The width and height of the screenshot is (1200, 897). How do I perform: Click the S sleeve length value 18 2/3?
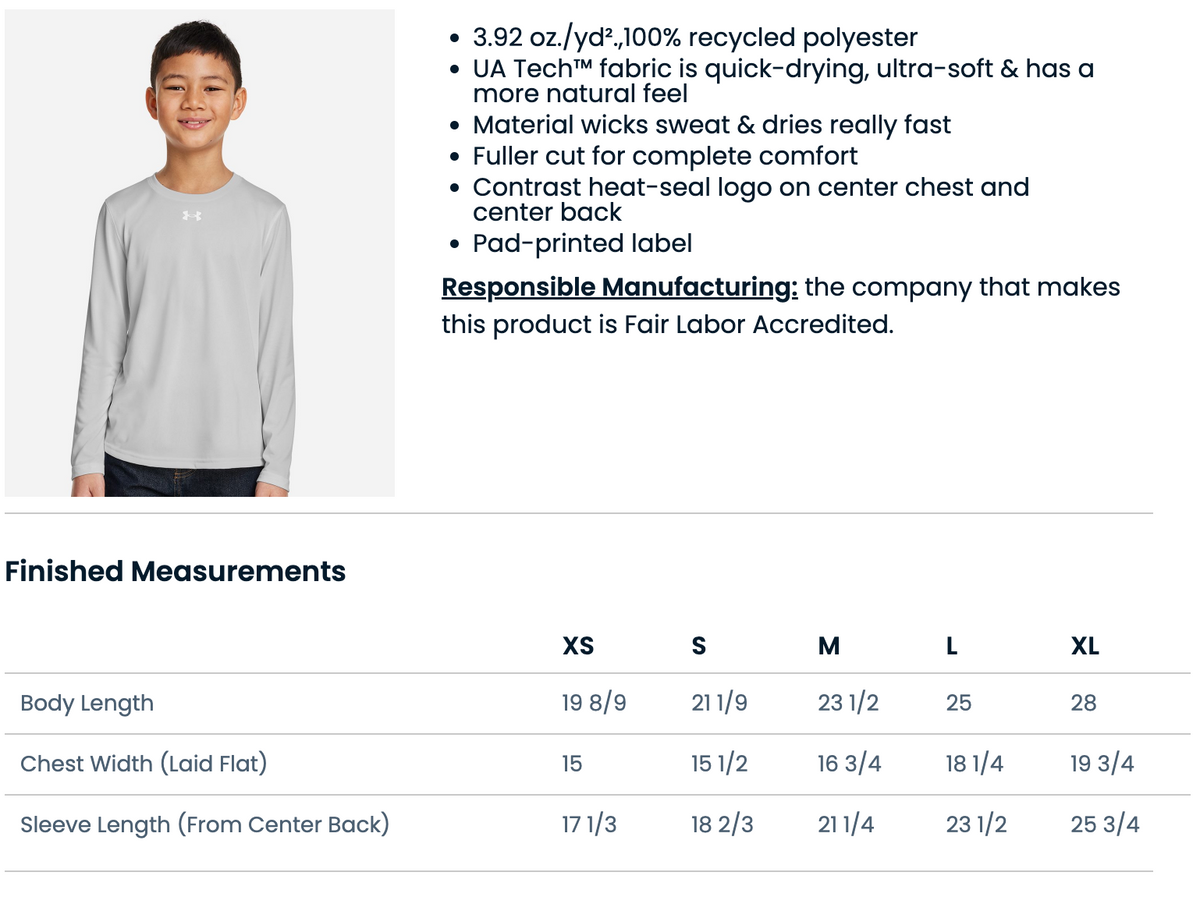coord(722,825)
